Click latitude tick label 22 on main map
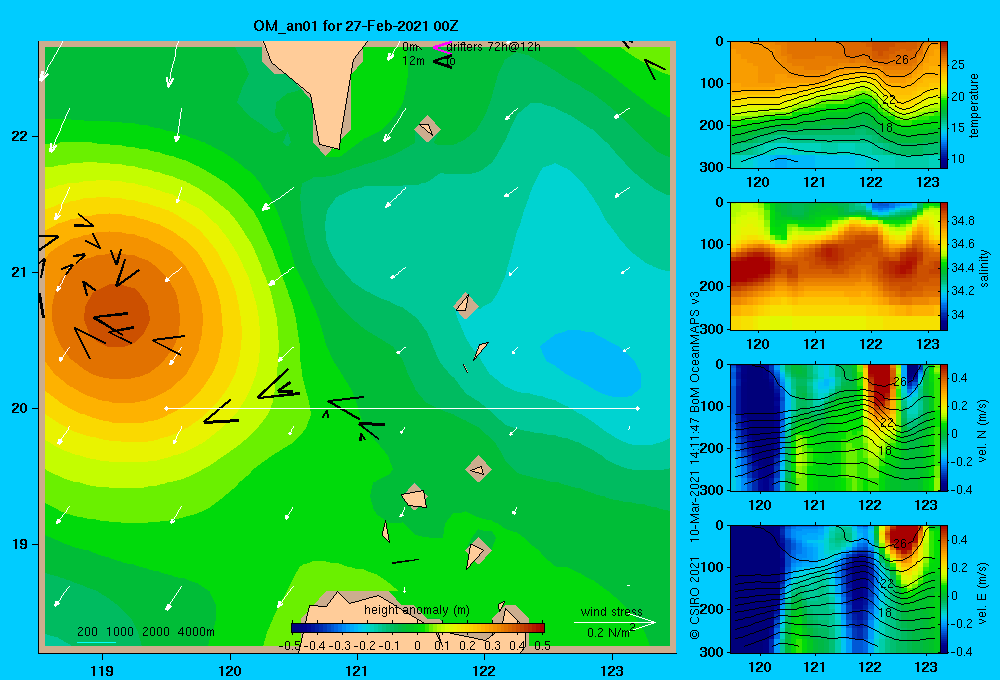 (20, 136)
